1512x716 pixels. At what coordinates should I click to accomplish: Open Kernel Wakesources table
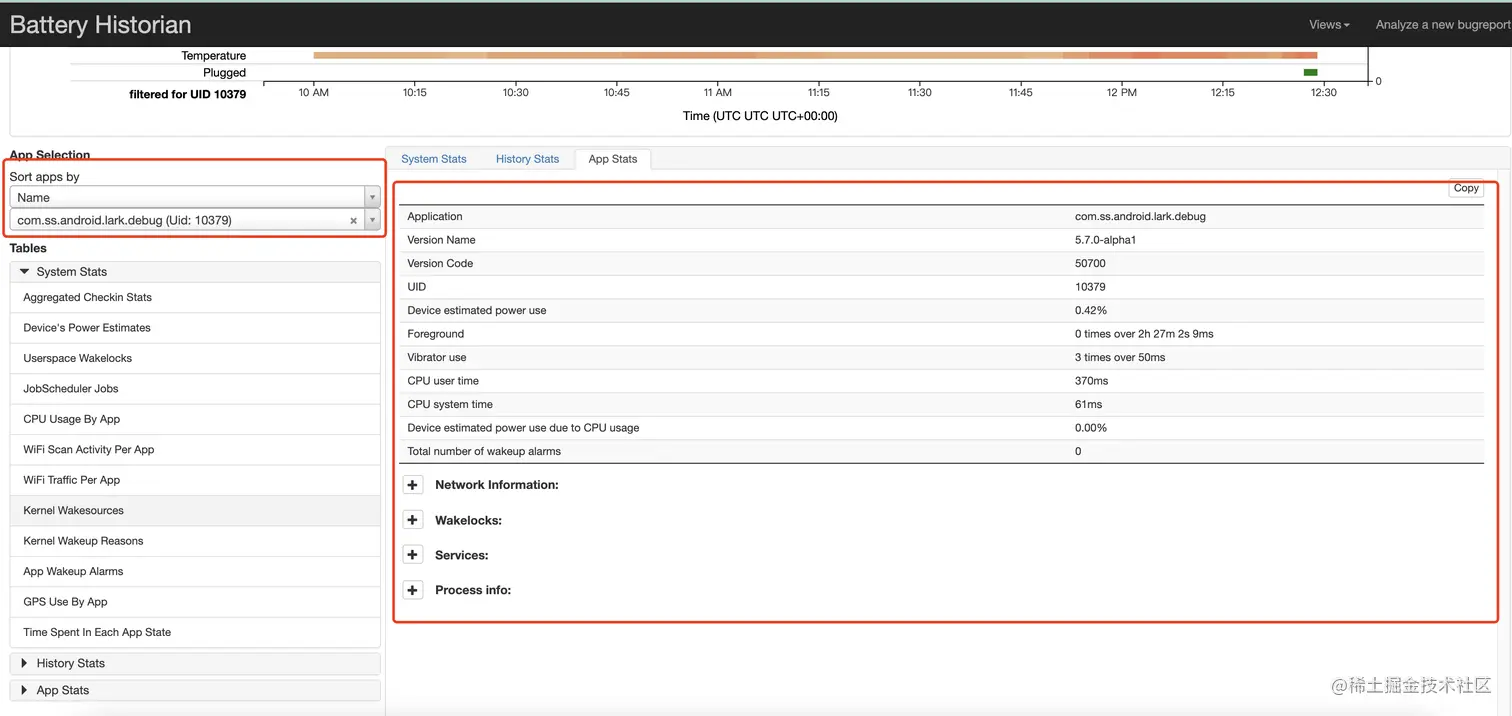coord(195,511)
